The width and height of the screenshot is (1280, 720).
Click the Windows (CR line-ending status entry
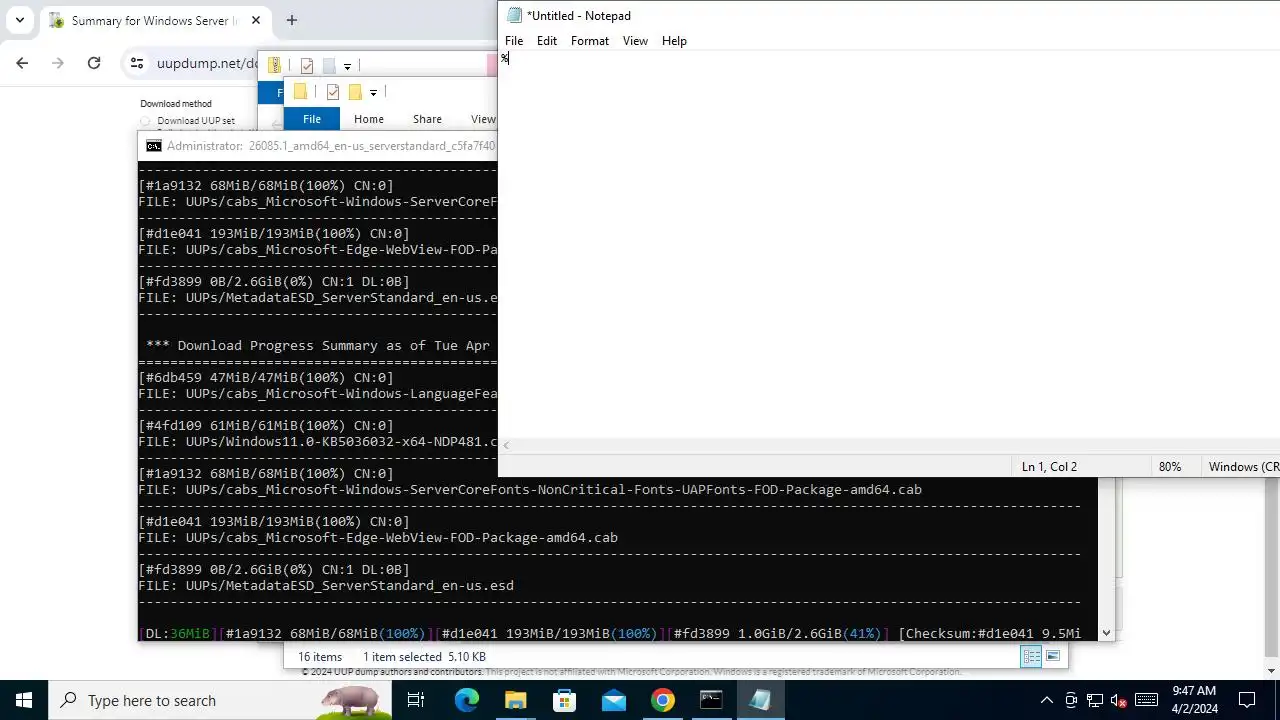point(1243,467)
